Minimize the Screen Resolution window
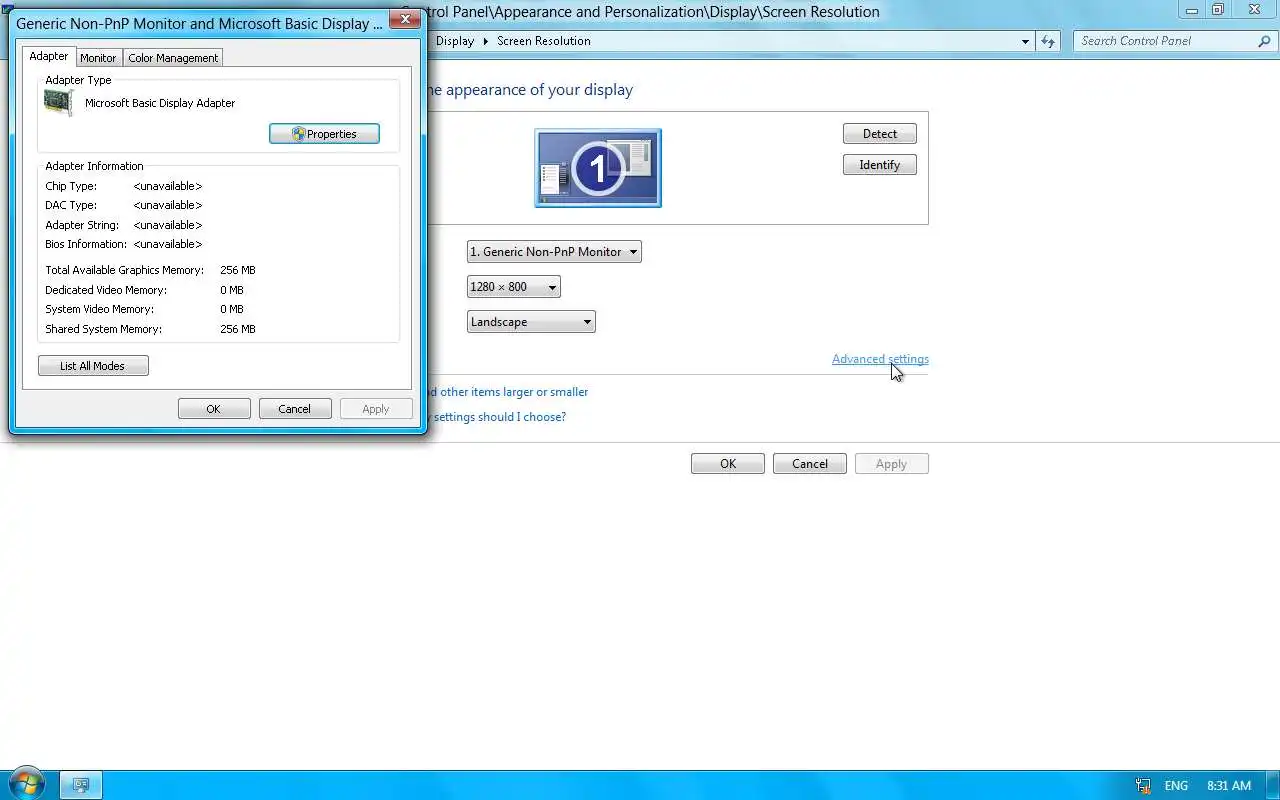This screenshot has height=800, width=1280. pyautogui.click(x=1192, y=10)
